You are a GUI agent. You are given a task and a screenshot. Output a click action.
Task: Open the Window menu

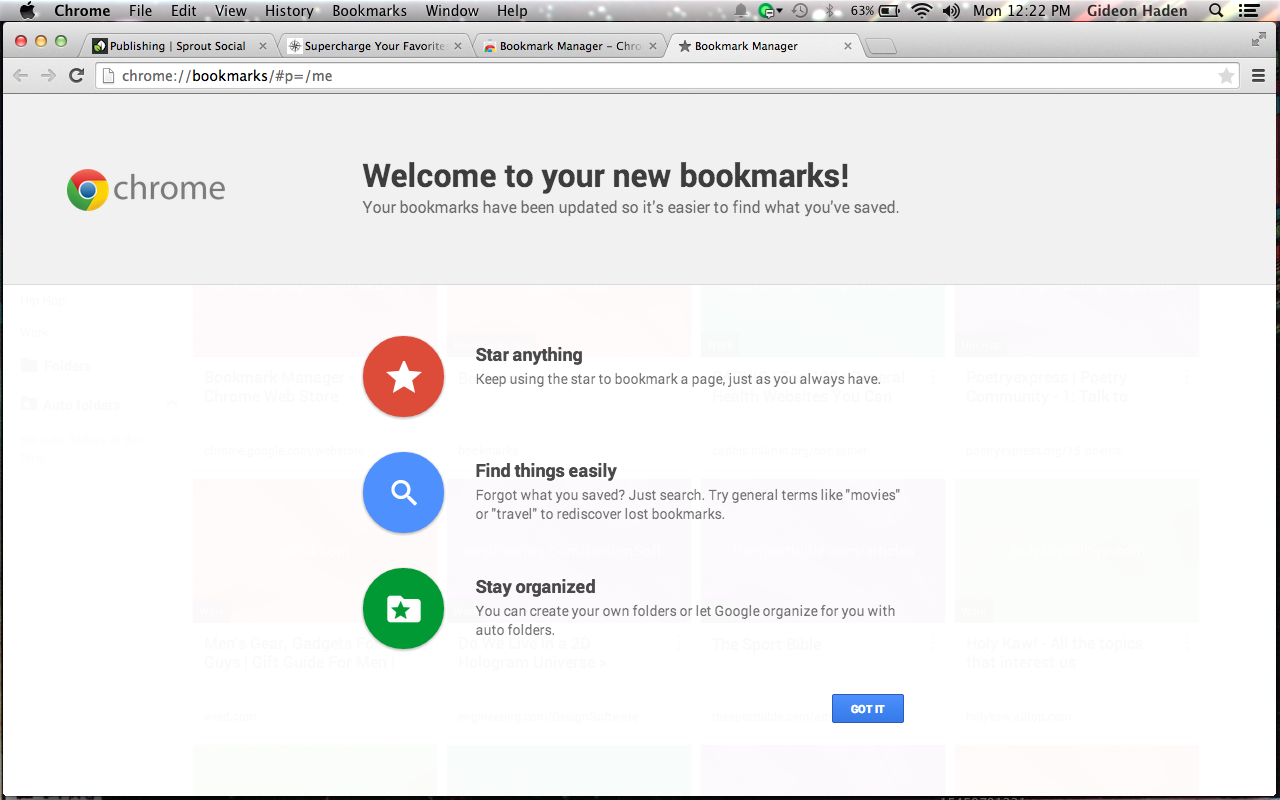tap(452, 11)
